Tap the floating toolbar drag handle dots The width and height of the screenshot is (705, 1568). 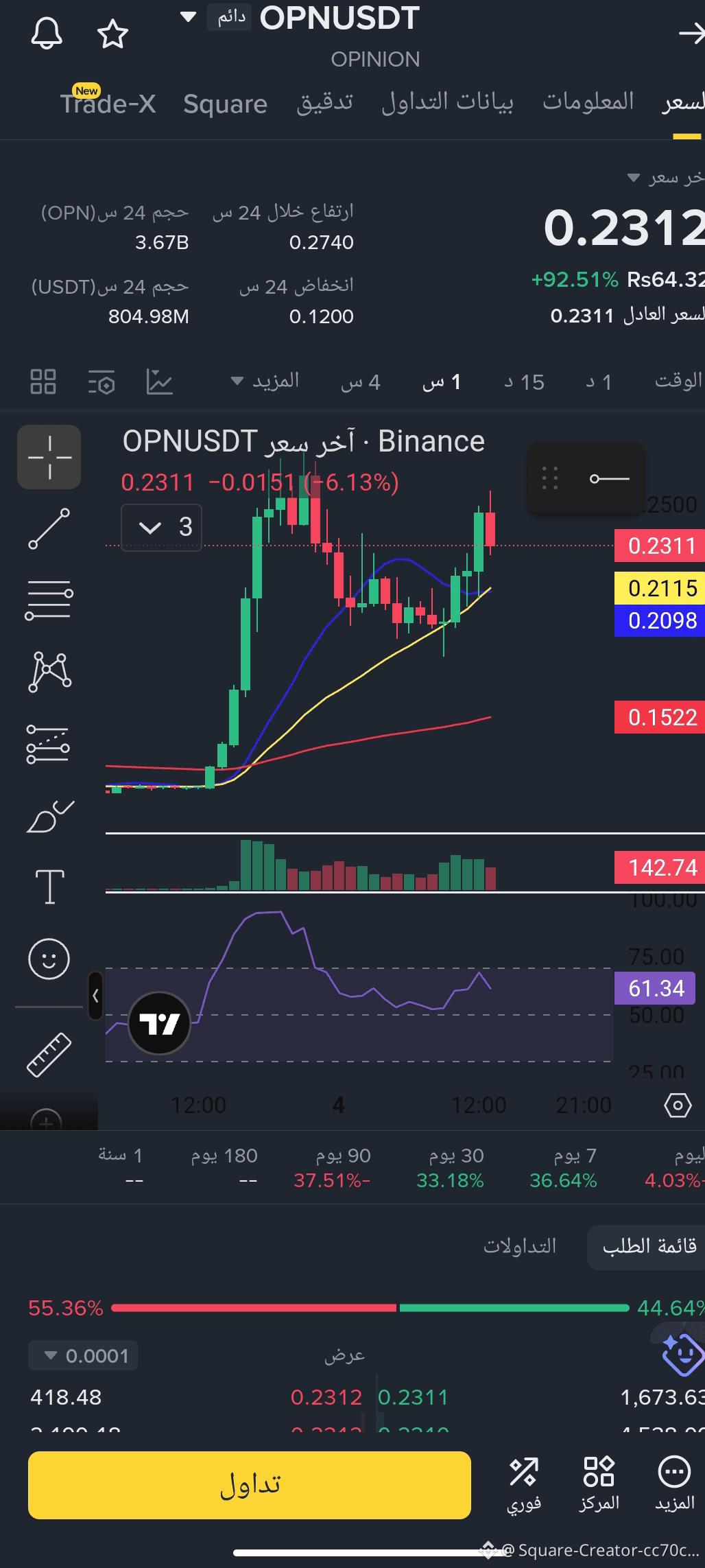coord(550,478)
